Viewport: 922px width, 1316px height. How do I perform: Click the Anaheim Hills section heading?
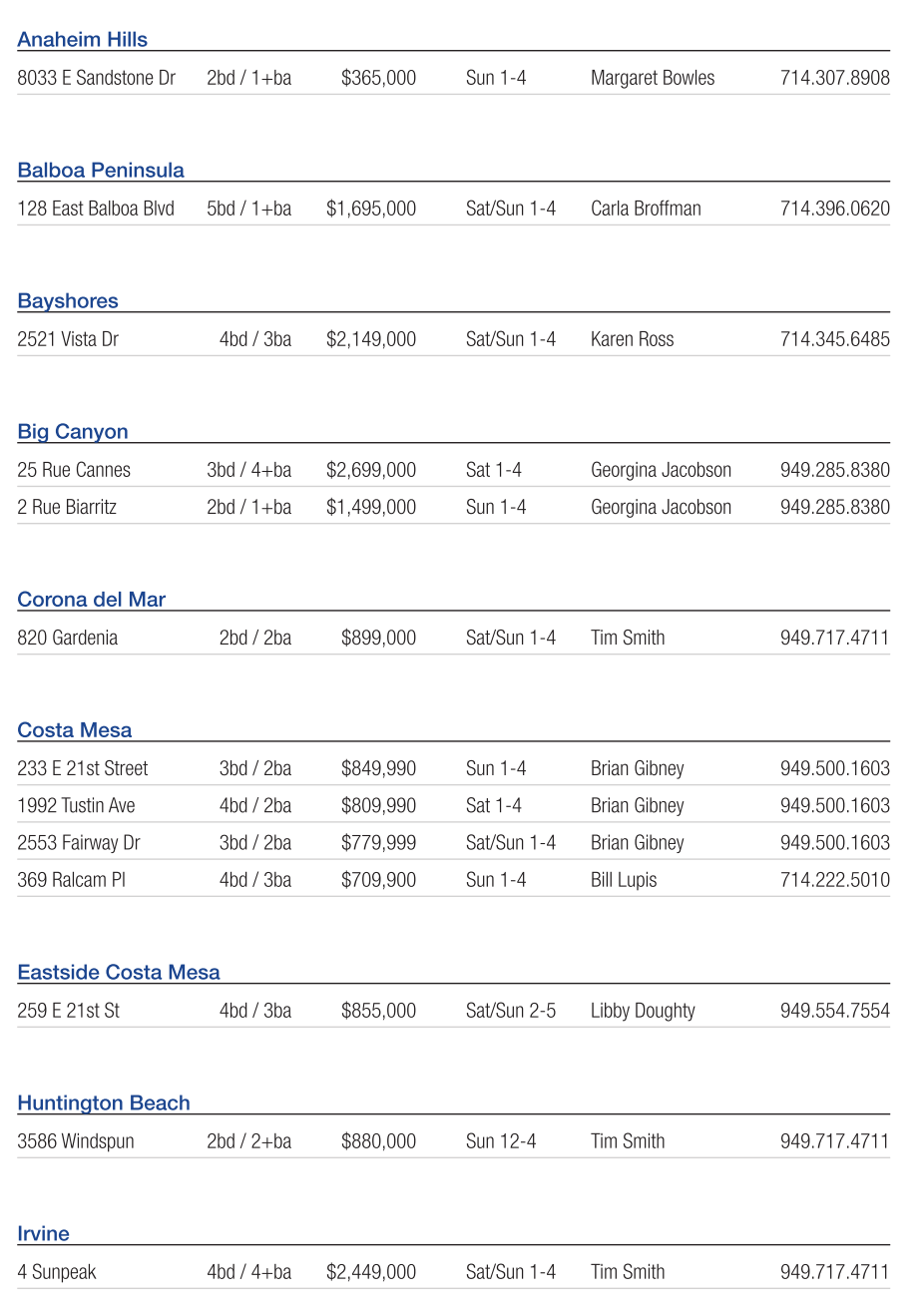tap(82, 40)
